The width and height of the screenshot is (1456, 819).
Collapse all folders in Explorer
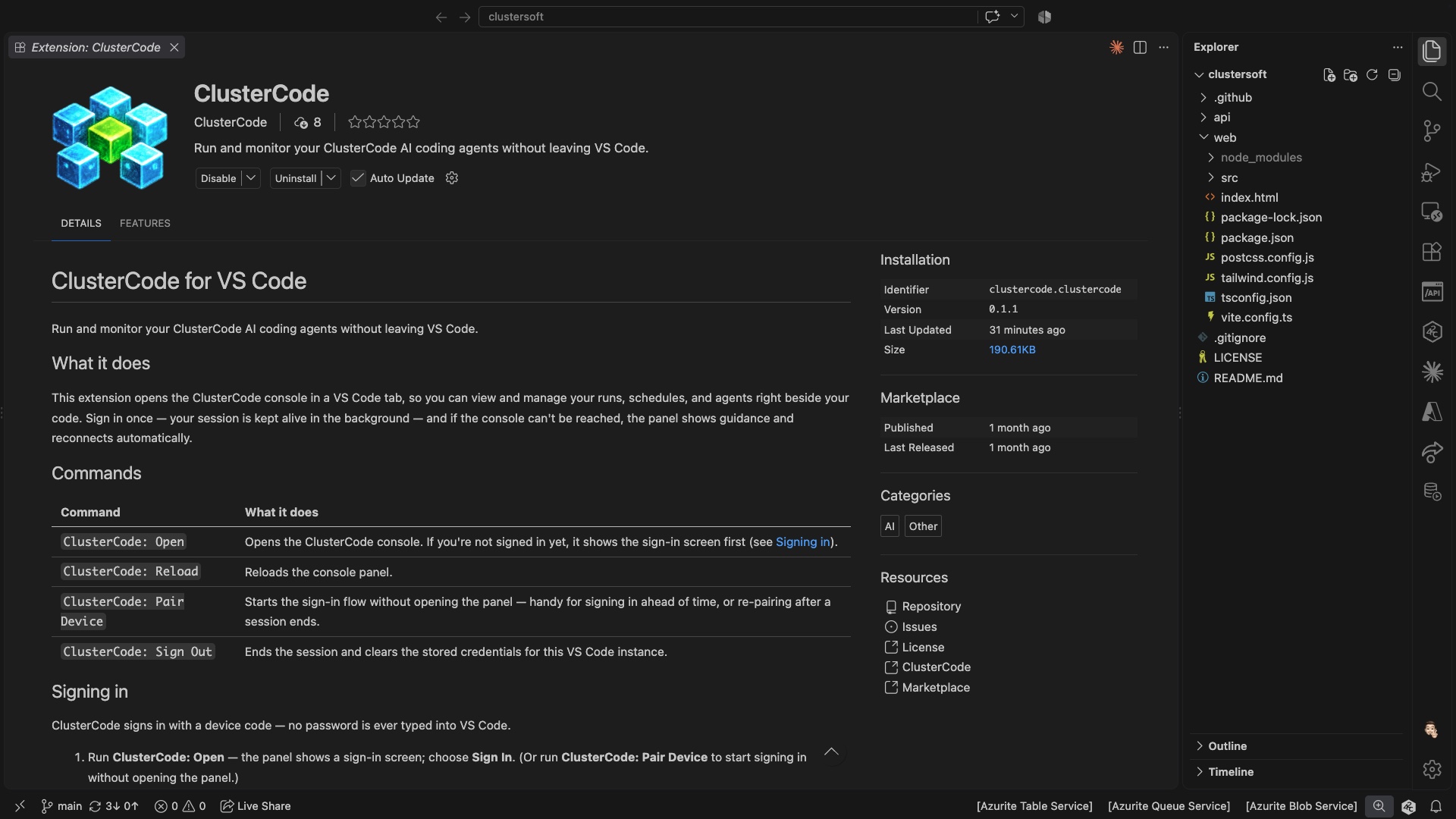(x=1394, y=74)
